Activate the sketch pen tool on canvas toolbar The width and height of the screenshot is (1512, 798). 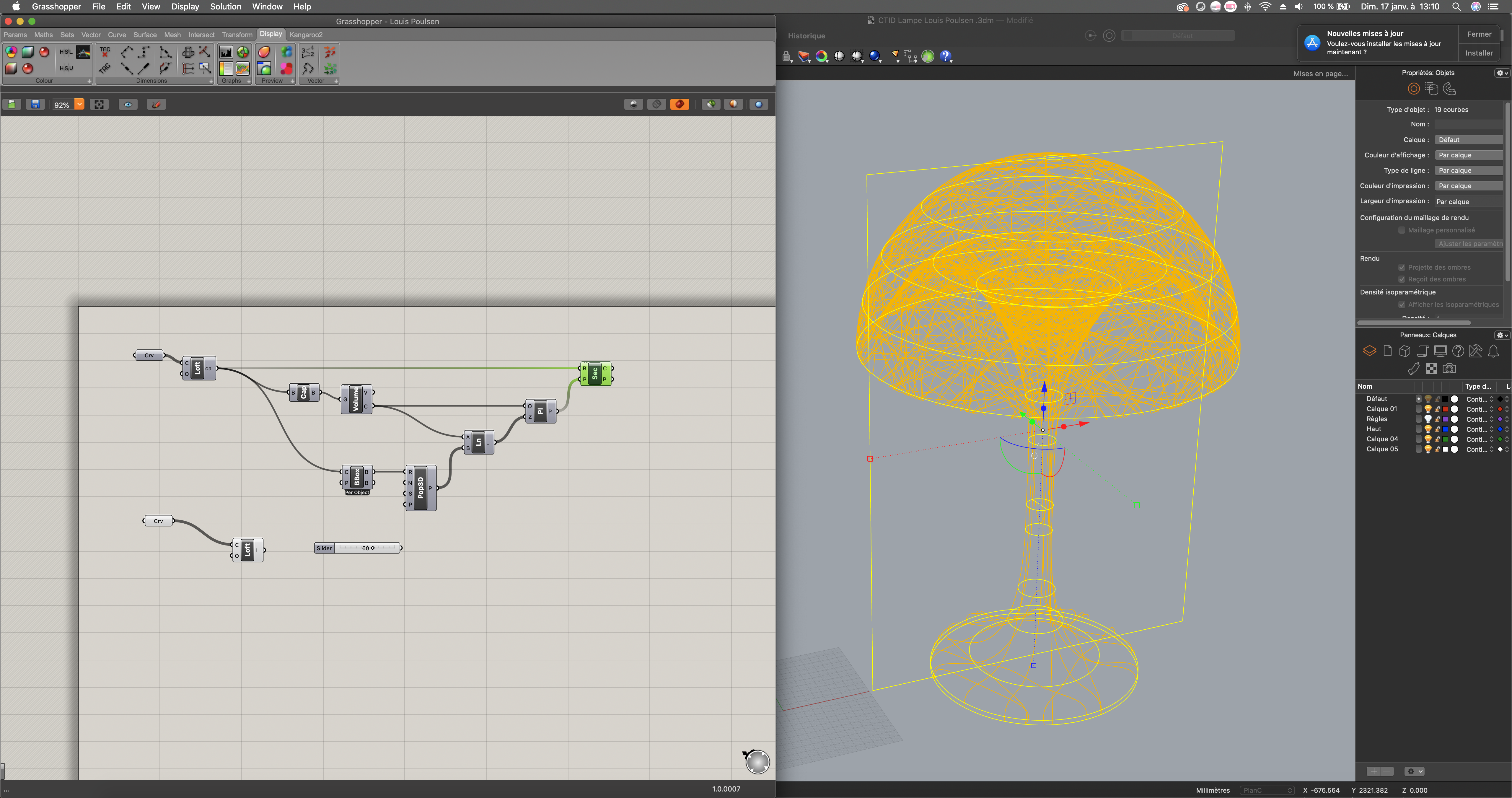click(x=156, y=105)
